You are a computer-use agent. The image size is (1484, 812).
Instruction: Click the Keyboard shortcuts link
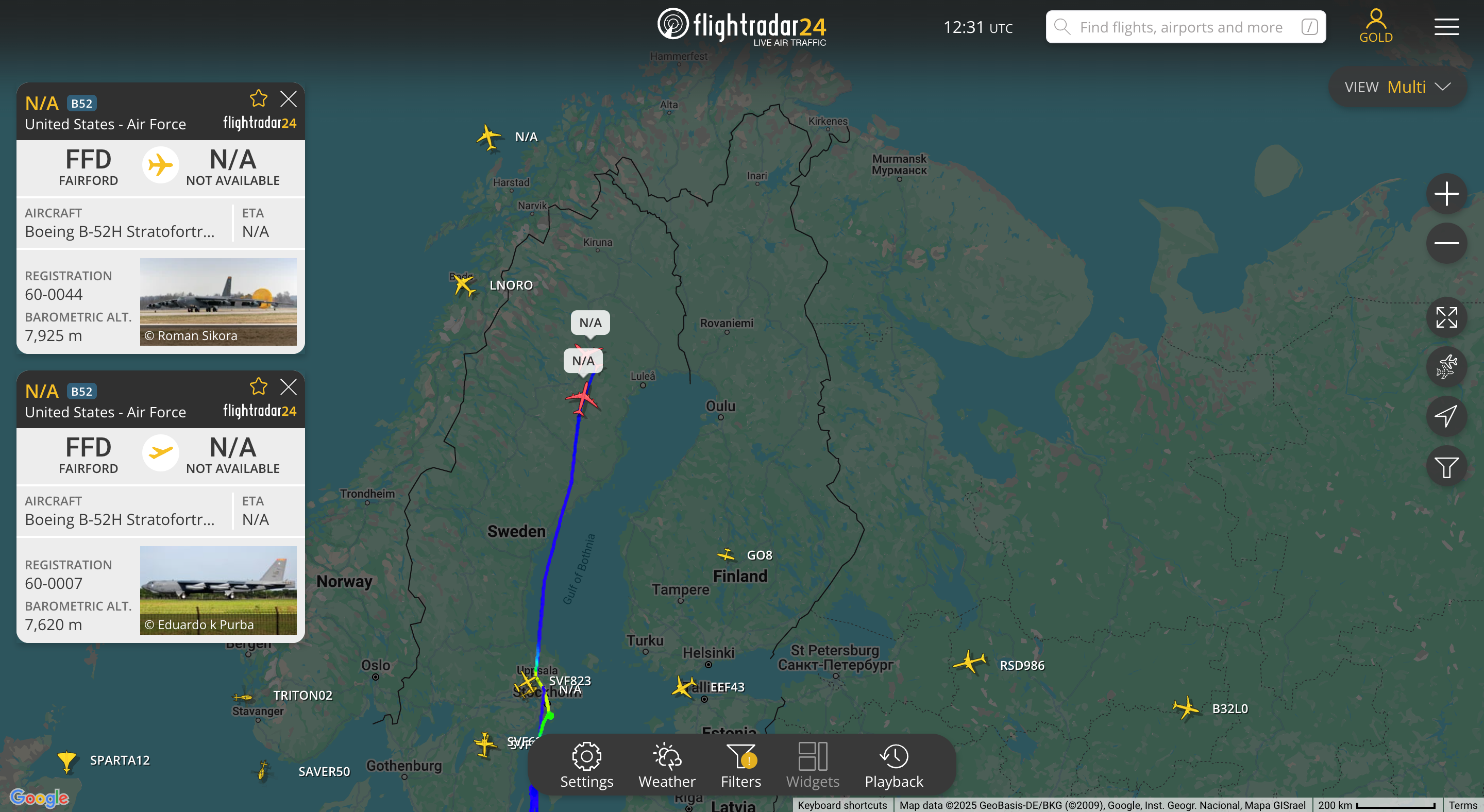[841, 805]
